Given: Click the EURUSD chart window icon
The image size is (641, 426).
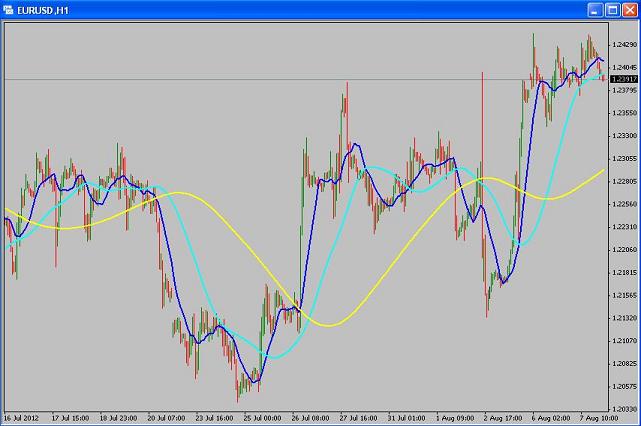Looking at the screenshot, I should pyautogui.click(x=8, y=10).
